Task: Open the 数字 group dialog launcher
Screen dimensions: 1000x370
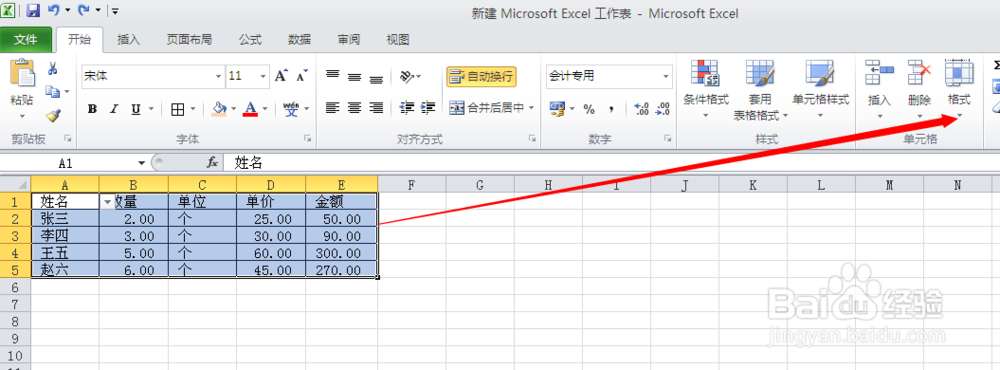Action: pos(668,138)
